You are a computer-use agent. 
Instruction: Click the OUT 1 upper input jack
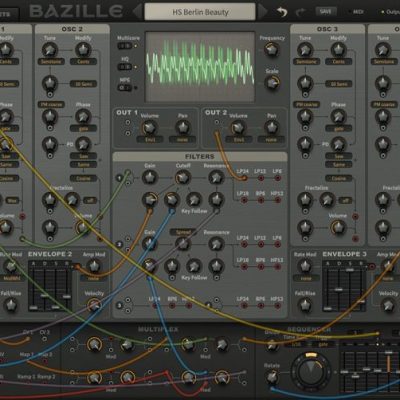click(x=128, y=123)
